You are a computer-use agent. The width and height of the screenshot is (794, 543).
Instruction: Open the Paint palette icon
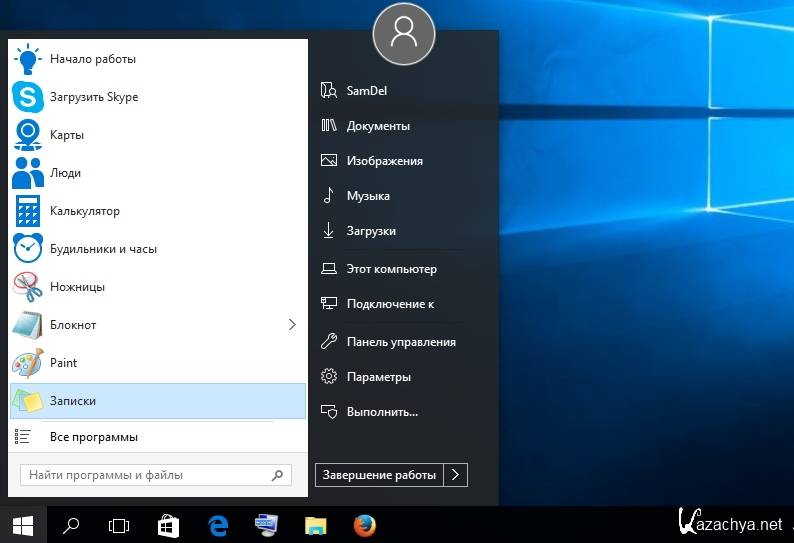28,363
